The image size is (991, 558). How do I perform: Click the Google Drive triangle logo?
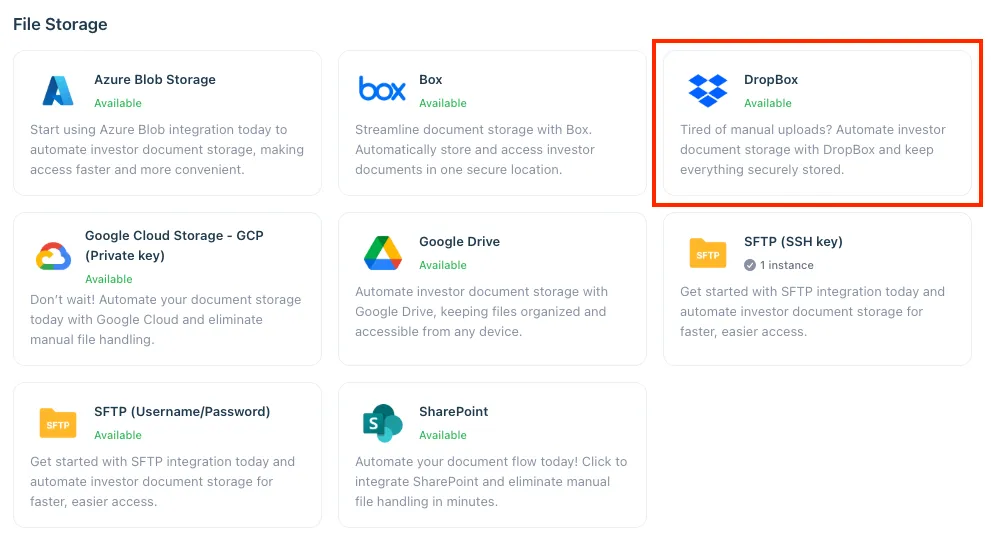[x=382, y=253]
